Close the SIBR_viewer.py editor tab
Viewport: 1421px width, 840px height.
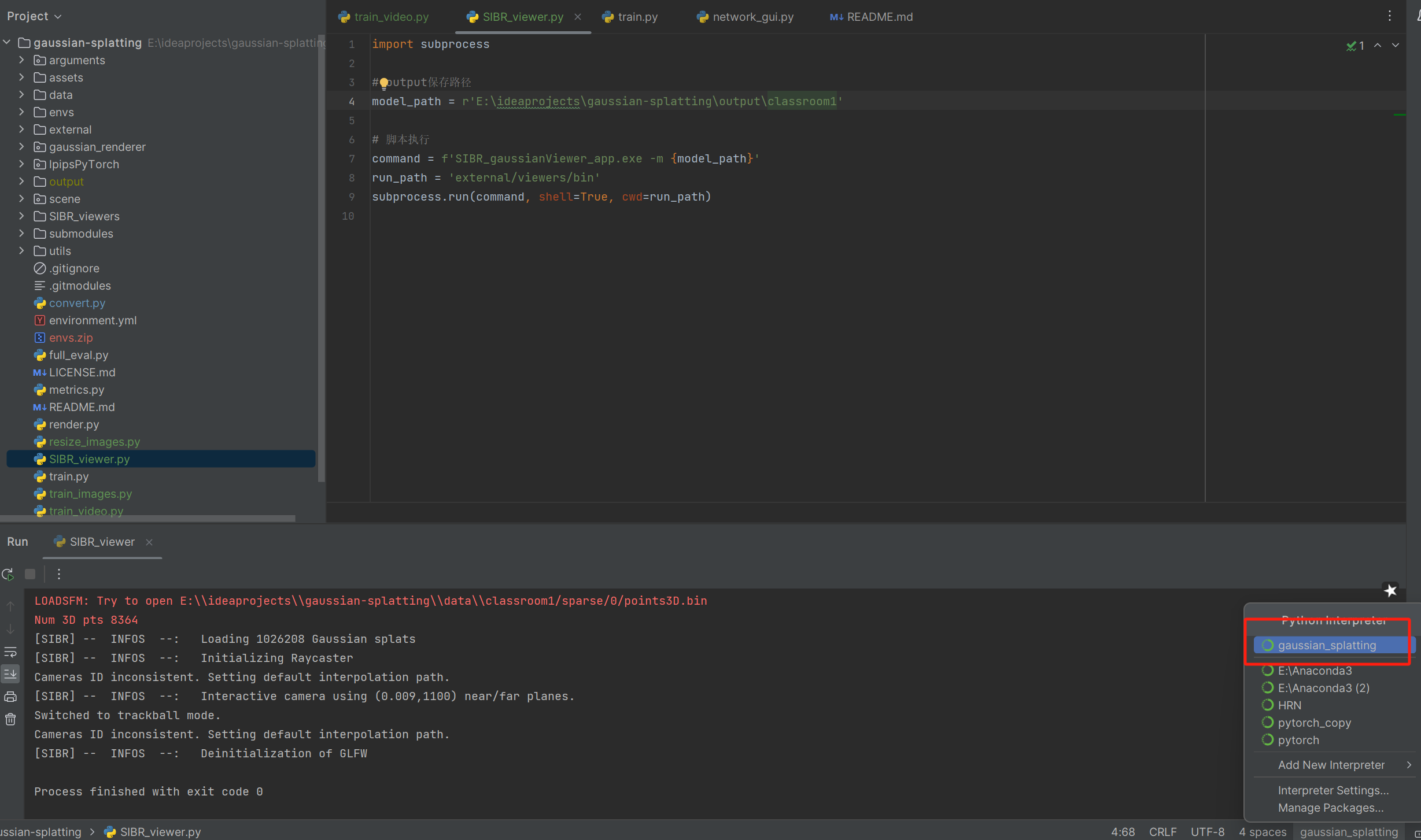[577, 17]
